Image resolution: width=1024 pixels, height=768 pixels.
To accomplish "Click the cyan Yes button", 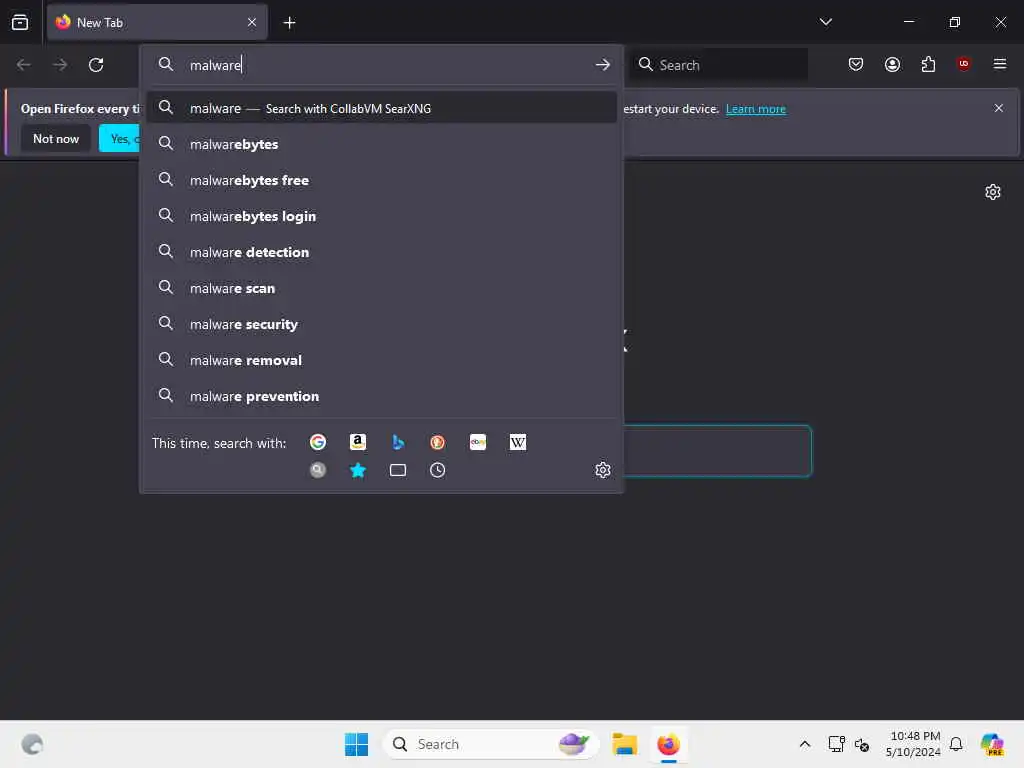I will tap(119, 139).
